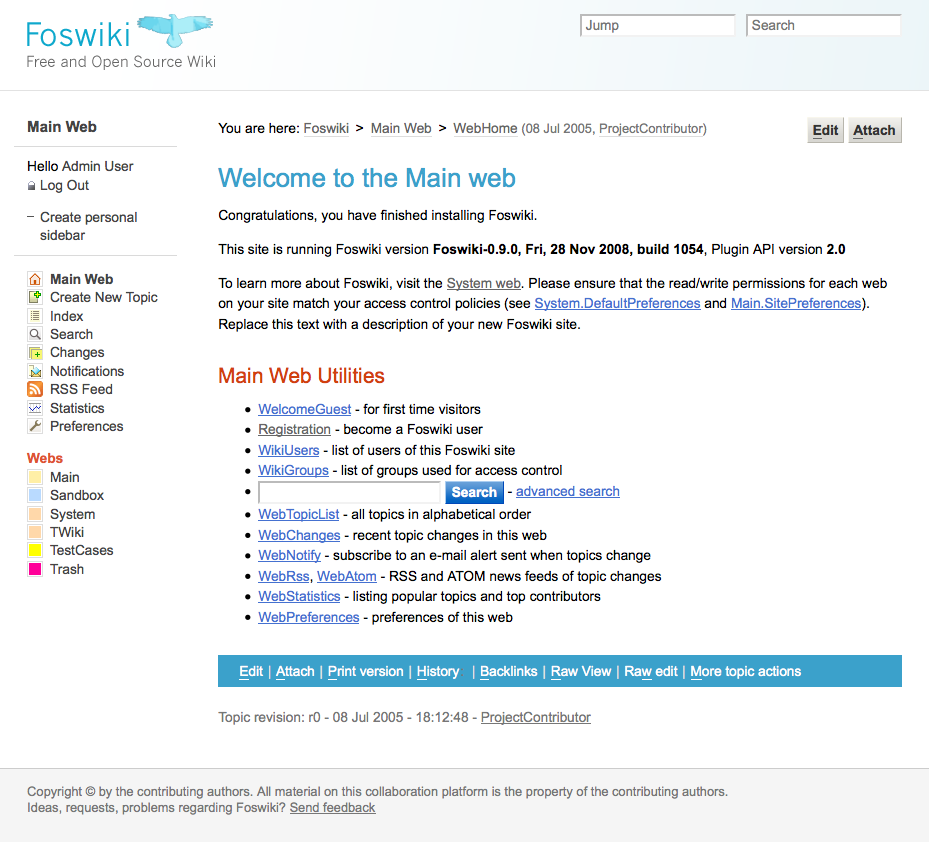The image size is (929, 842).
Task: Open Edit in the bottom action bar
Action: click(x=251, y=671)
